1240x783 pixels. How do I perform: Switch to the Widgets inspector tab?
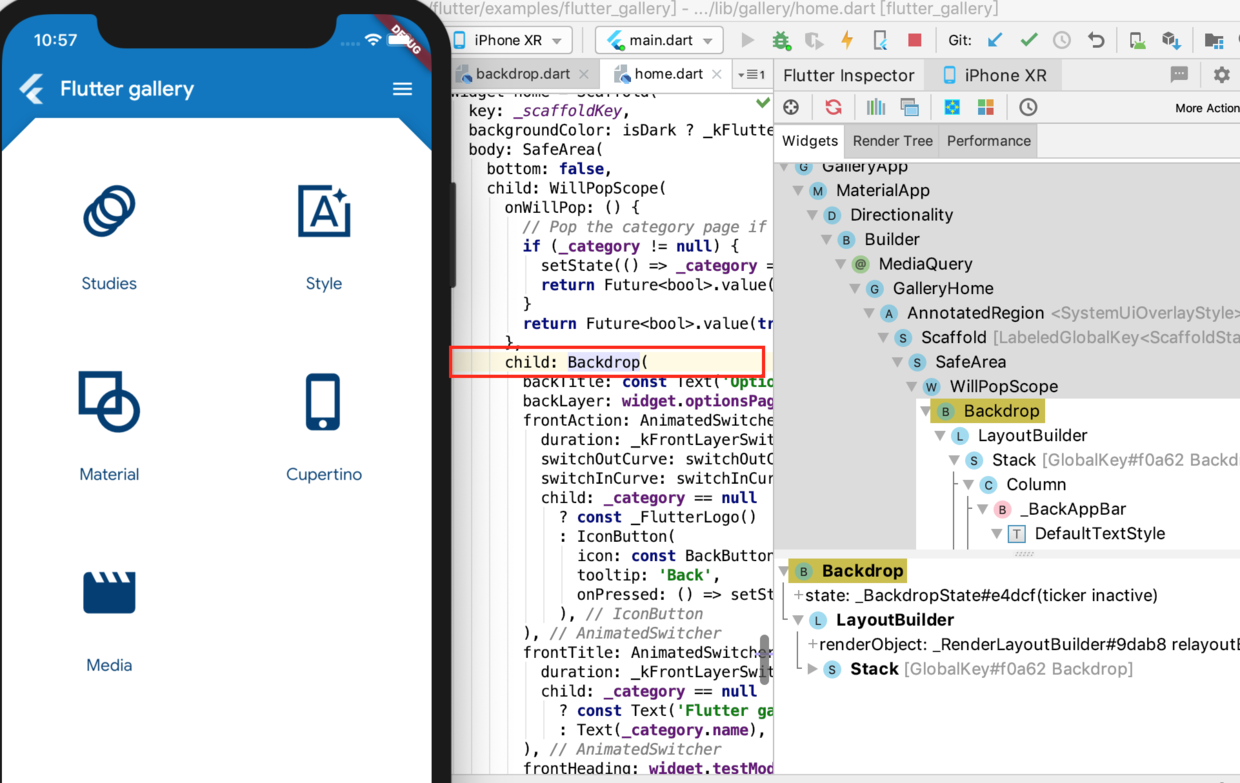pos(810,141)
